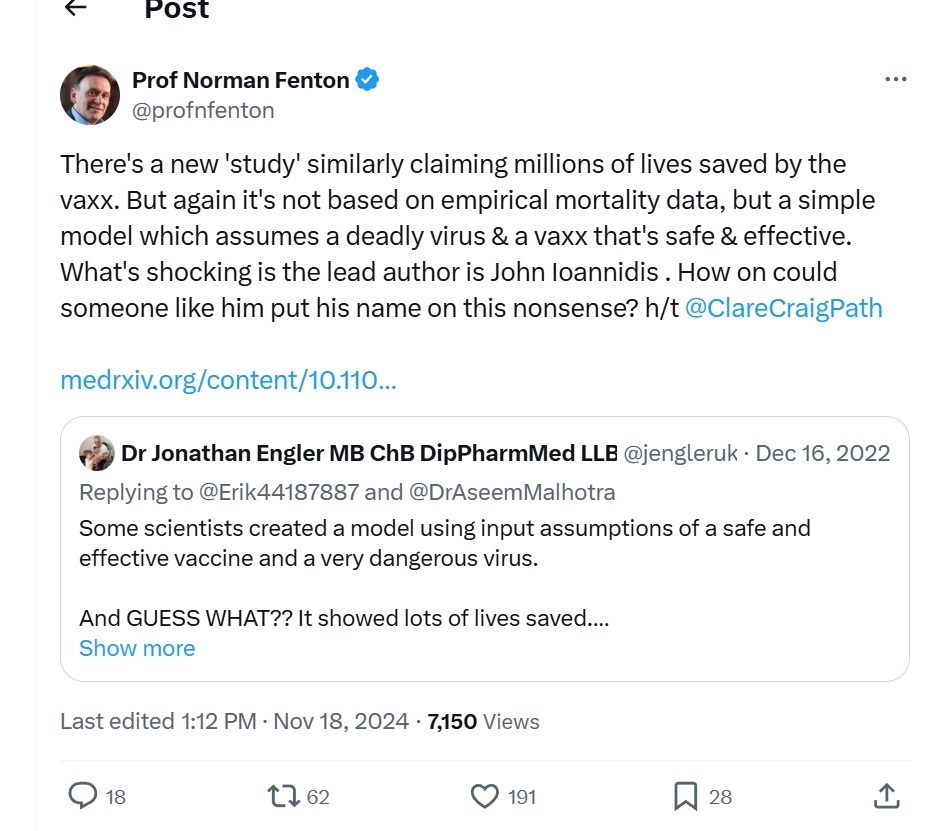Click the back arrow icon
Image resolution: width=934 pixels, height=831 pixels.
tap(75, 8)
